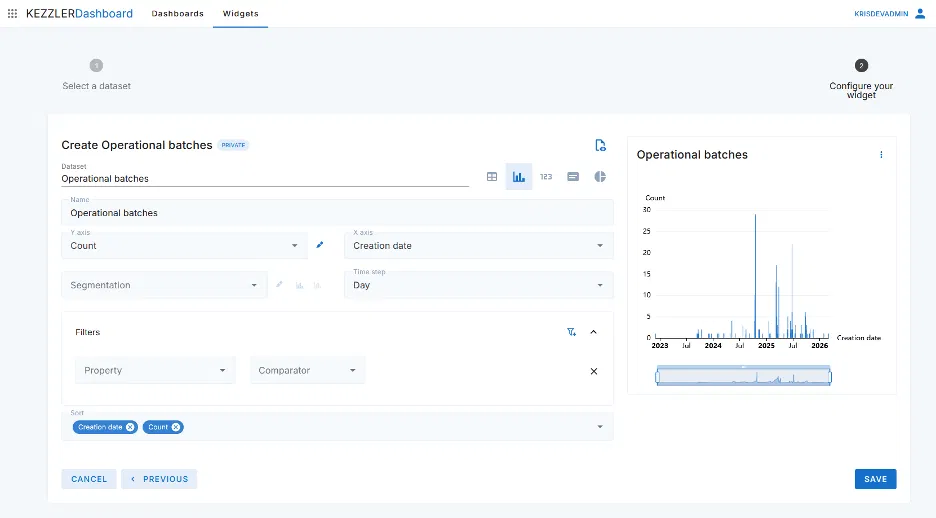936x518 pixels.
Task: Select the bar chart widget type
Action: click(519, 177)
